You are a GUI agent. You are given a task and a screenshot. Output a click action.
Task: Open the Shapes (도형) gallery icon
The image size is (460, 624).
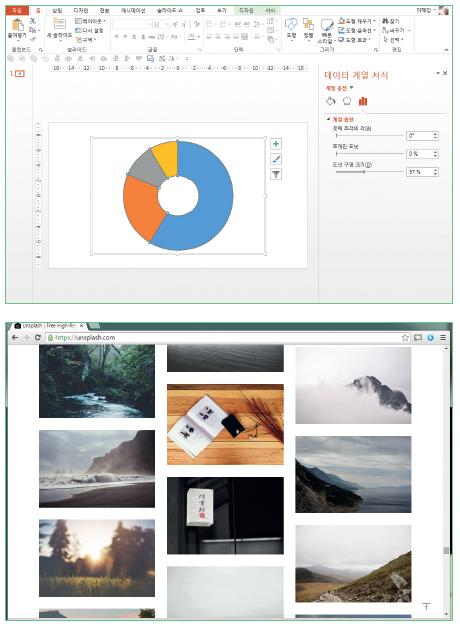(291, 24)
